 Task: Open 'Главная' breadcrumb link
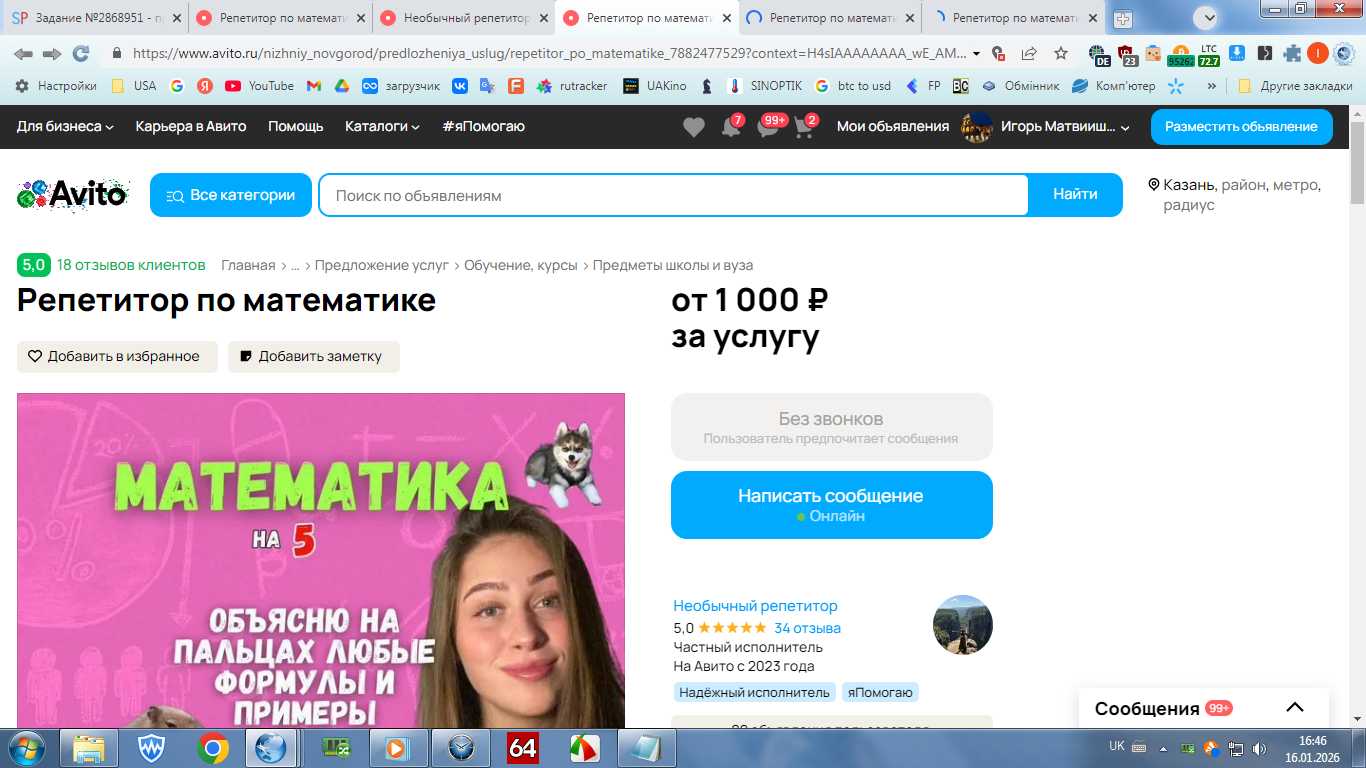click(x=248, y=265)
